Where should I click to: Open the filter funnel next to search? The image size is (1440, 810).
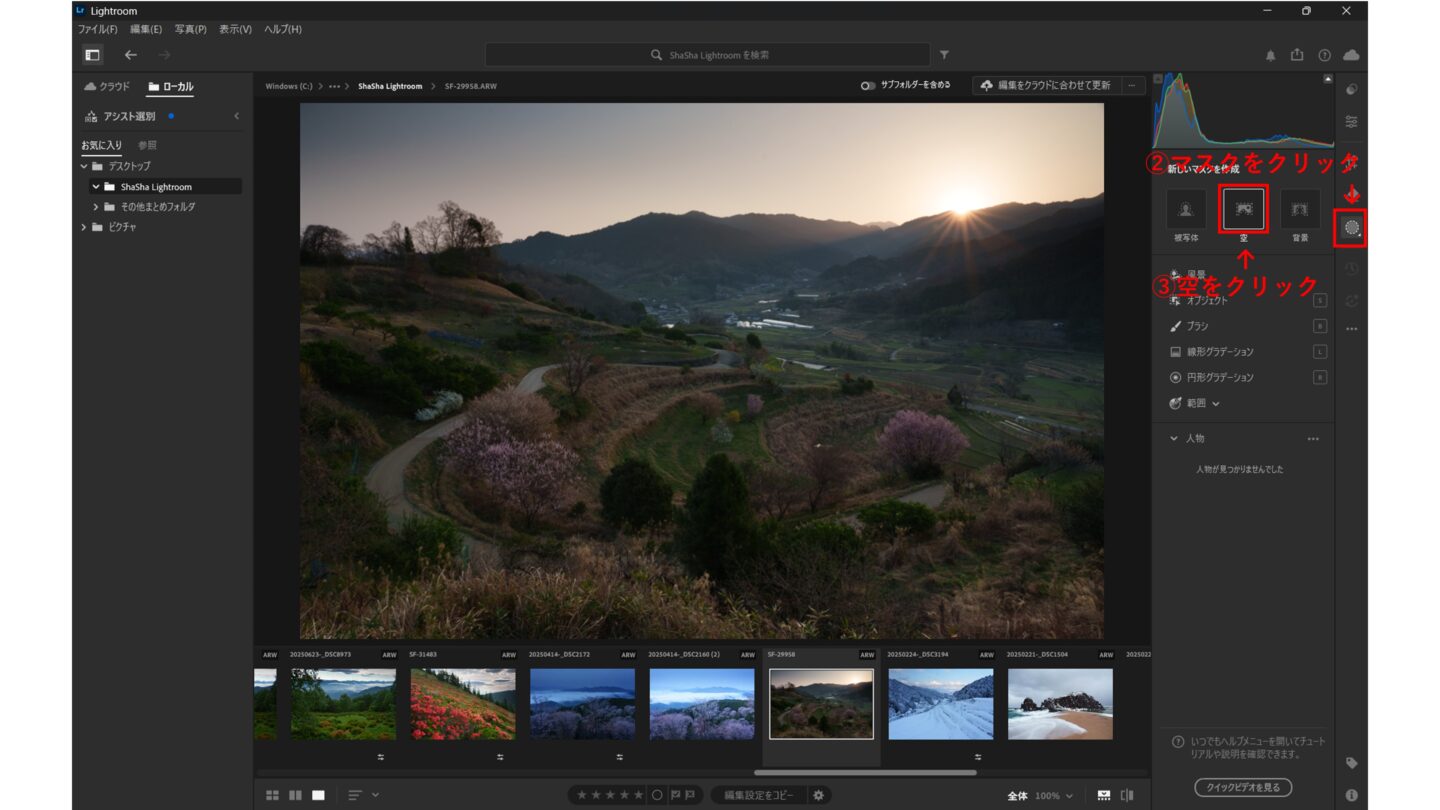point(944,55)
